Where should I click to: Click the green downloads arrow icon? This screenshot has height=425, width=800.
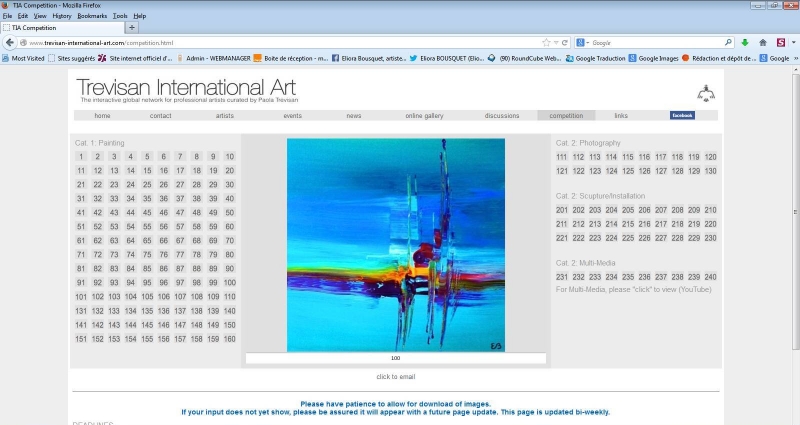[744, 43]
